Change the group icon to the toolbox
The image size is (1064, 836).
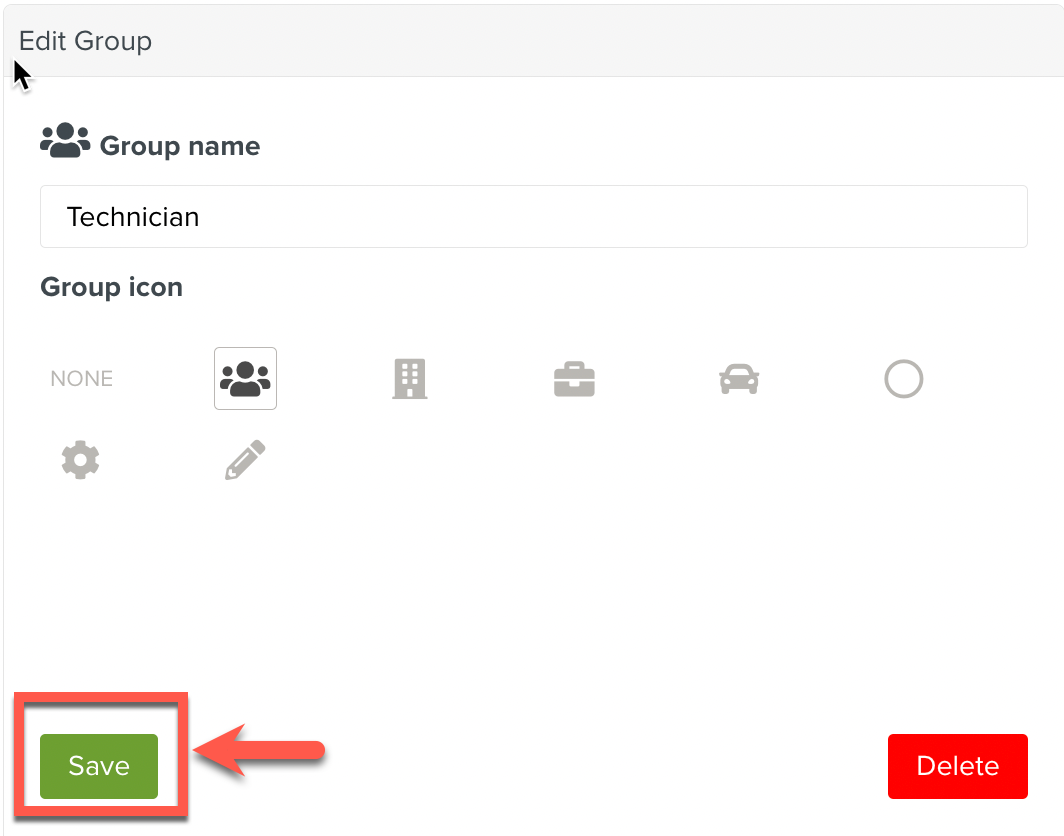574,378
